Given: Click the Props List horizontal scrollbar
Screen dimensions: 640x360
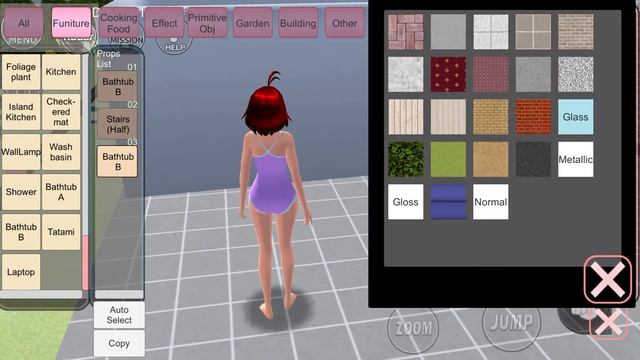Looking at the screenshot, I should point(119,294).
